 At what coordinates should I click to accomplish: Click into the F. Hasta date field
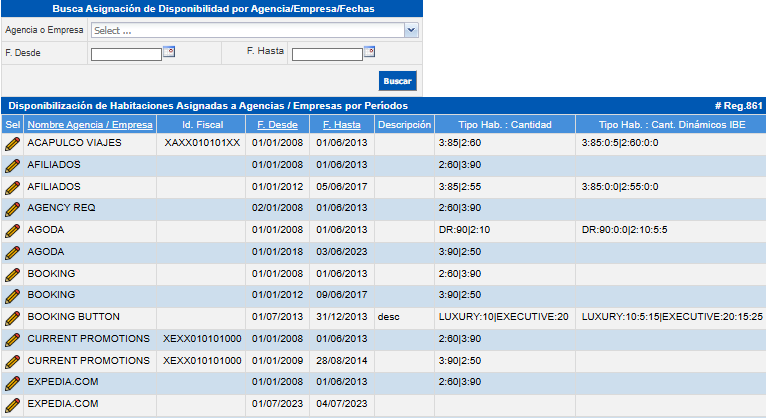pos(326,54)
